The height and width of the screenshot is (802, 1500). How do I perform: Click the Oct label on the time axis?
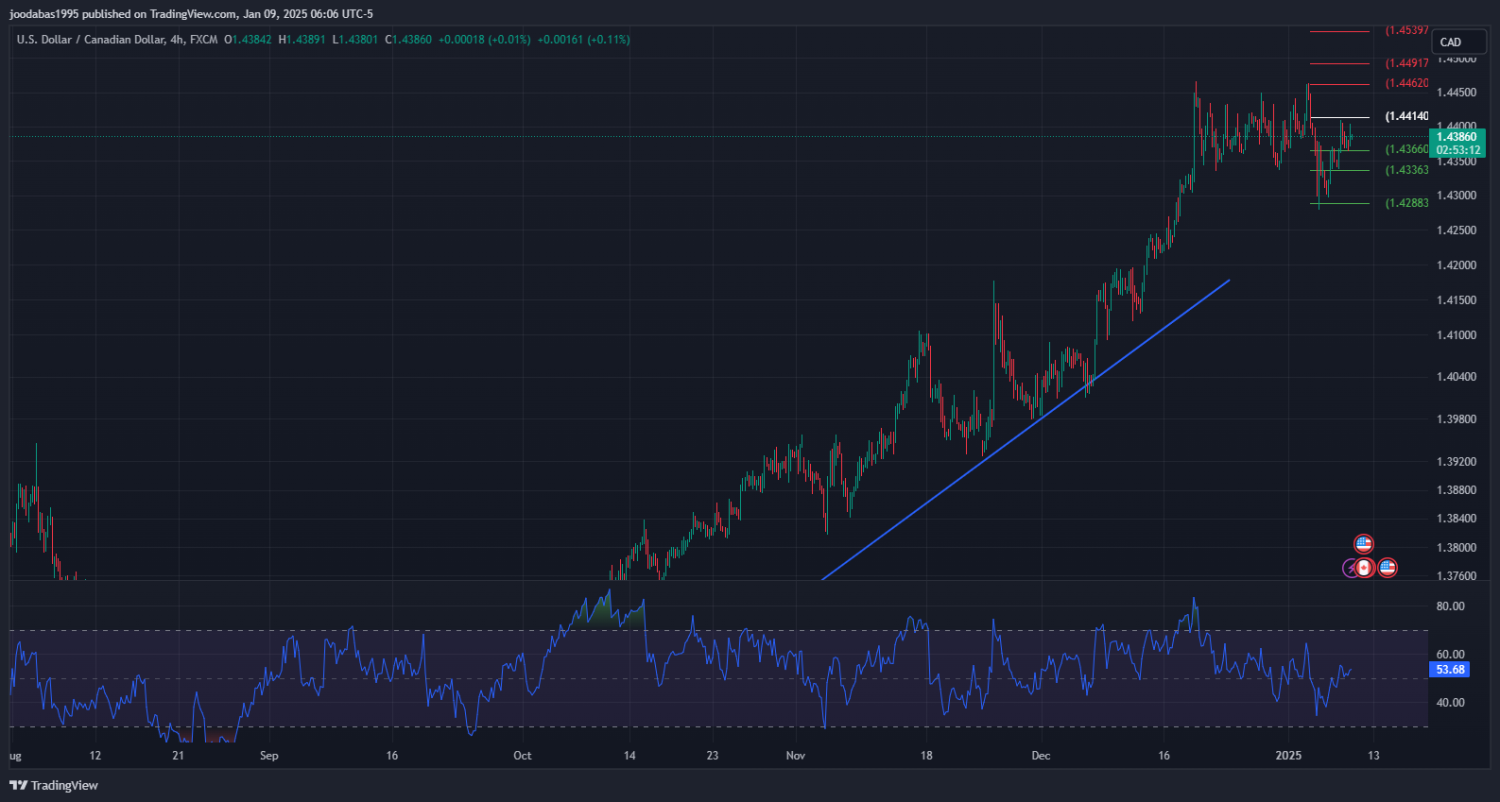point(522,754)
